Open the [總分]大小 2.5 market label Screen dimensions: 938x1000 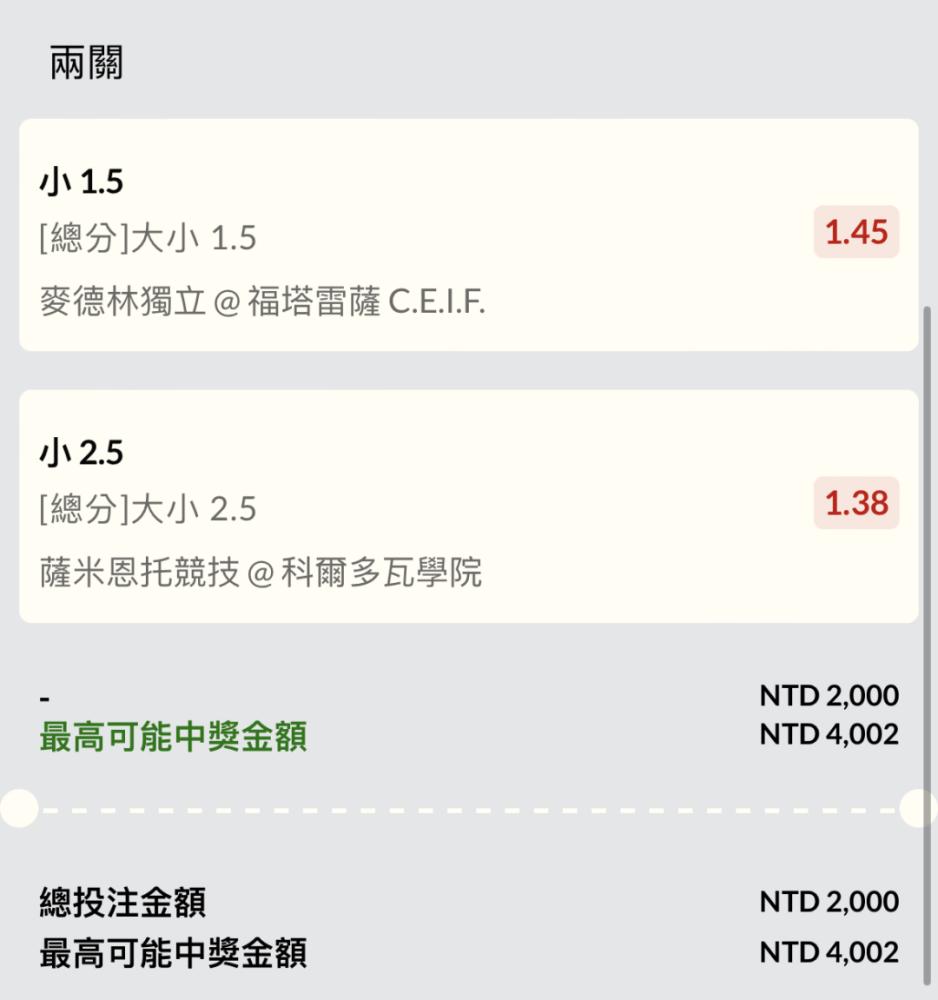tap(148, 510)
